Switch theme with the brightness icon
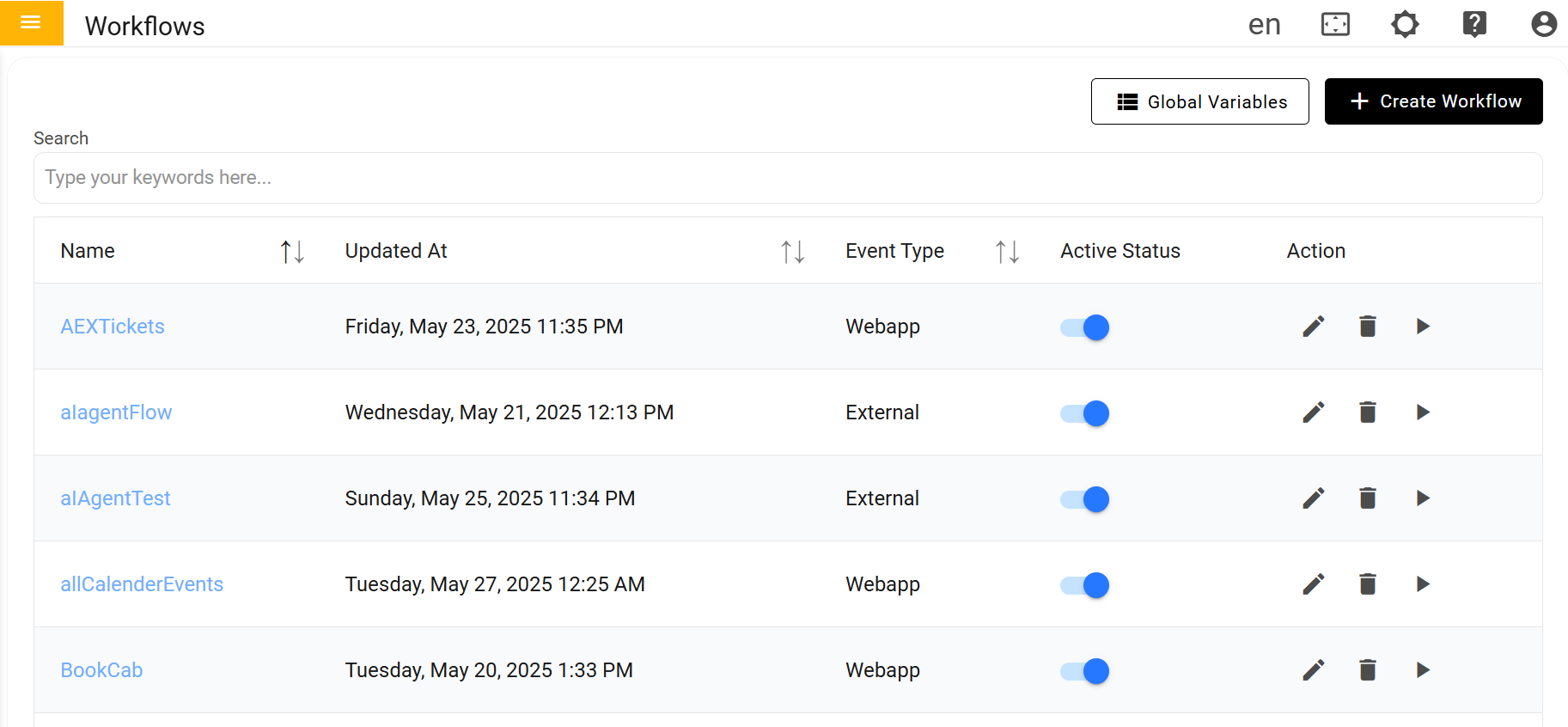This screenshot has width=1568, height=727. pos(1405,24)
